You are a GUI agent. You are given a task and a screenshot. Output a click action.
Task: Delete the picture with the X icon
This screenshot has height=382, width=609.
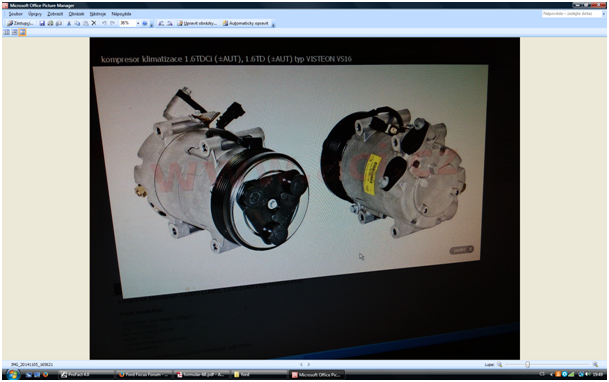[94, 23]
